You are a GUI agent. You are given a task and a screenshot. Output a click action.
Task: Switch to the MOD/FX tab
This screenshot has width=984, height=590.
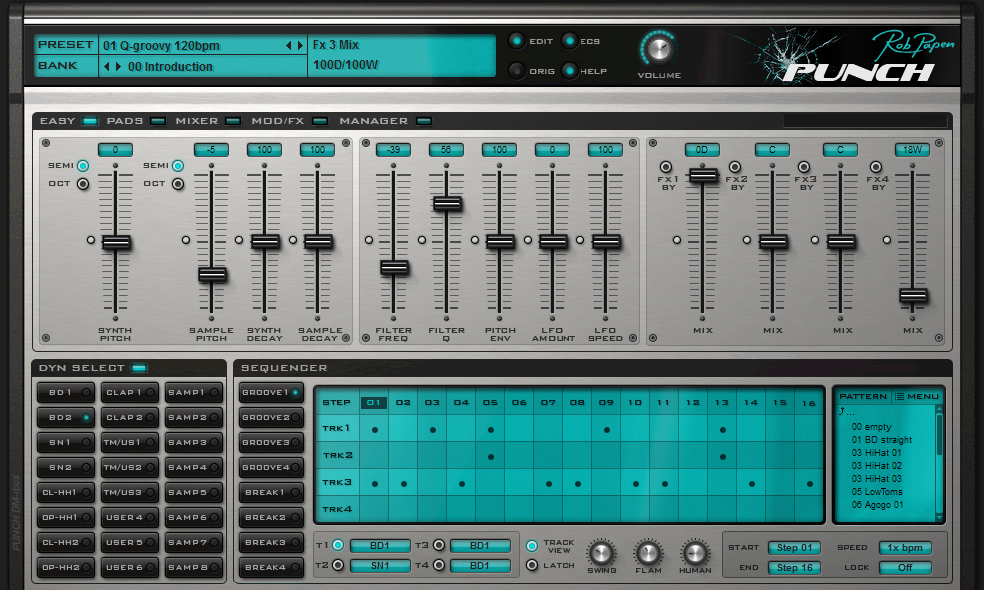tap(289, 121)
